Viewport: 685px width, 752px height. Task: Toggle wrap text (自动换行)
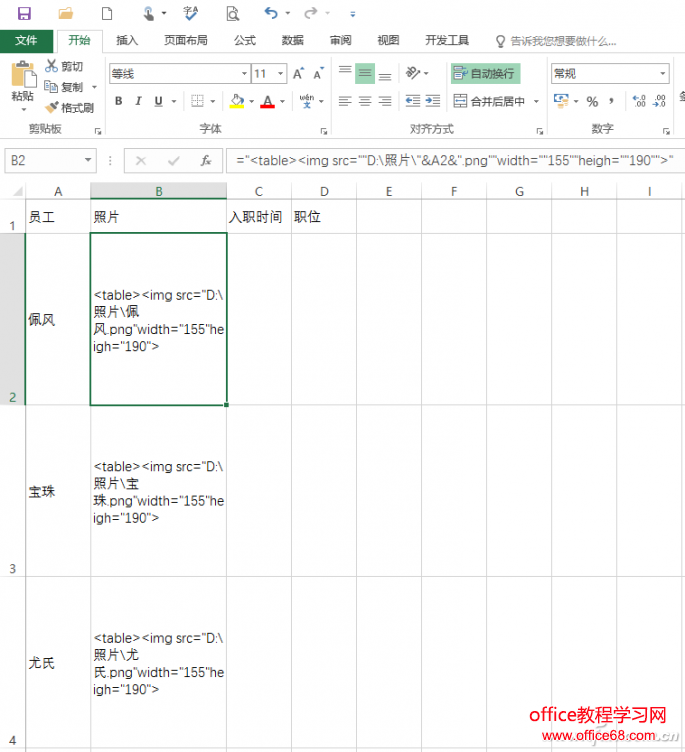[x=485, y=73]
